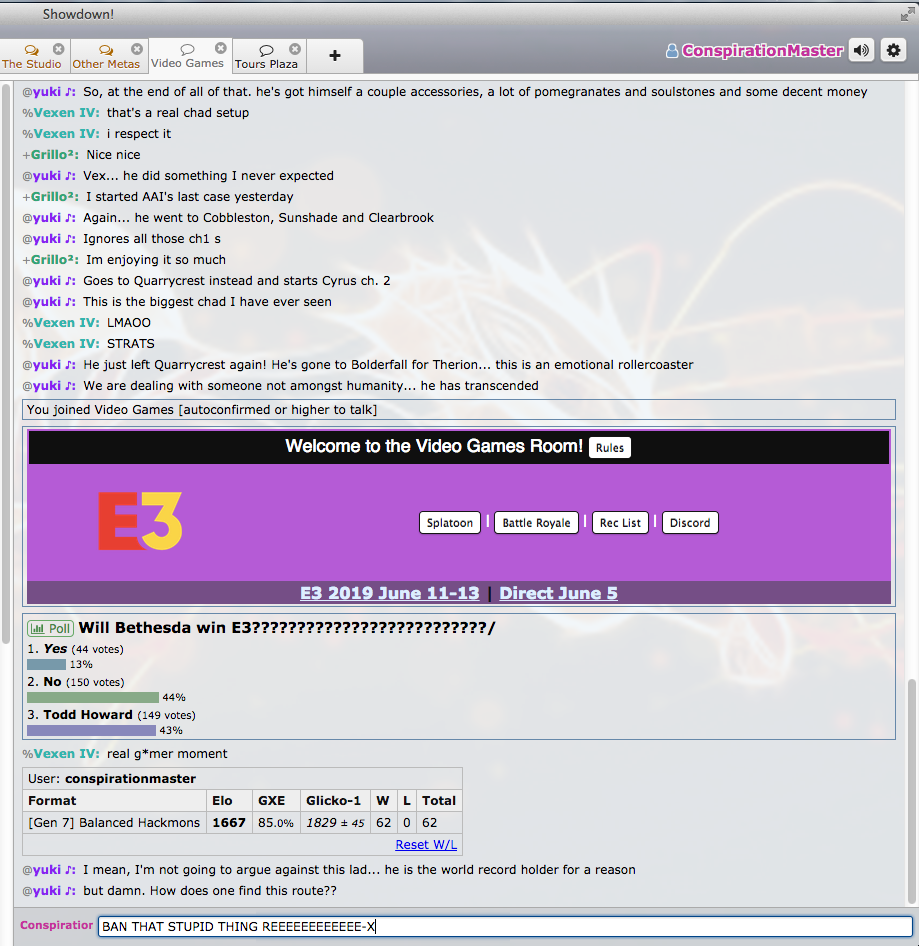The image size is (919, 946).
Task: Click the chat log vertical scrollbar
Action: click(x=912, y=791)
